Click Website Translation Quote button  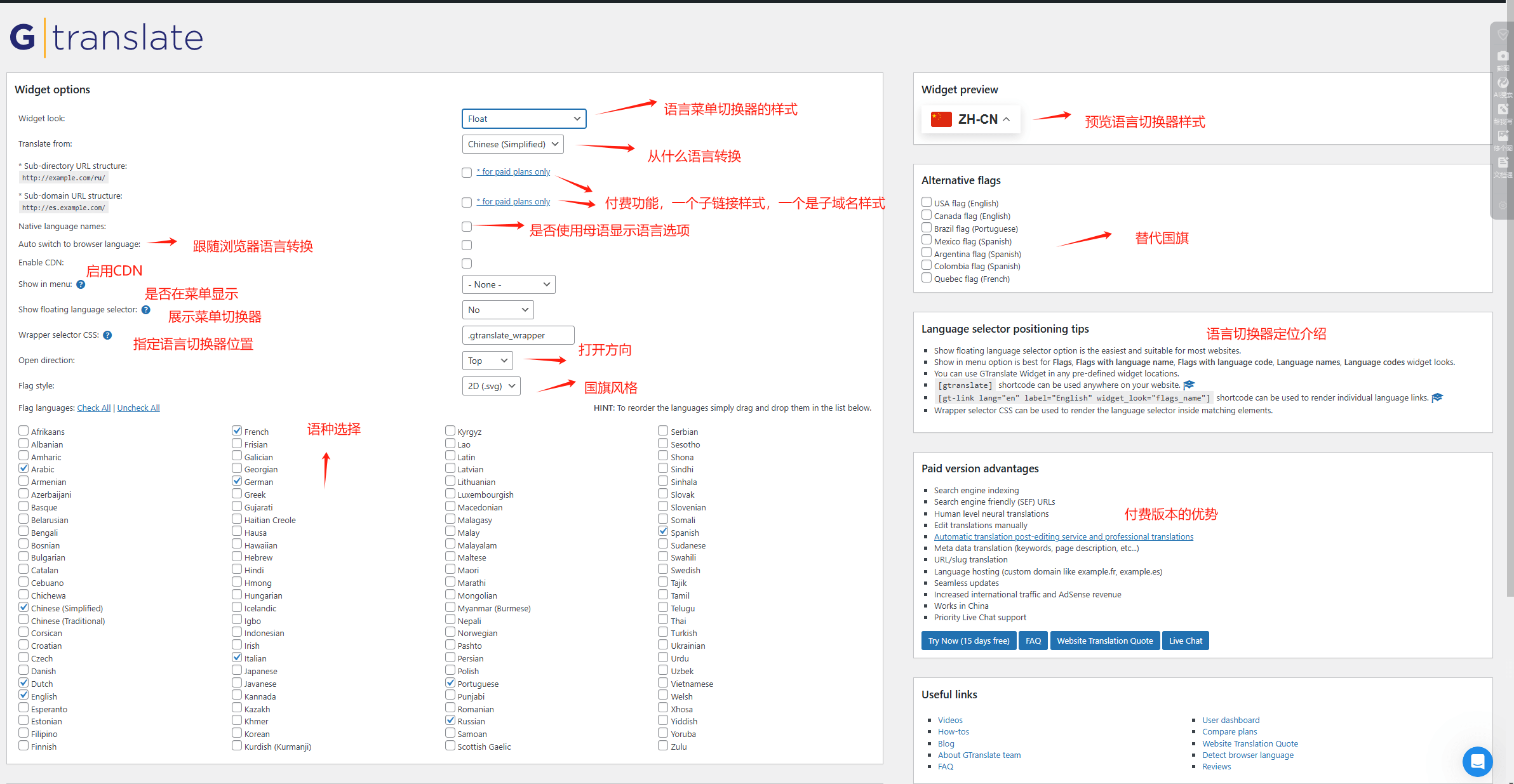[1105, 641]
